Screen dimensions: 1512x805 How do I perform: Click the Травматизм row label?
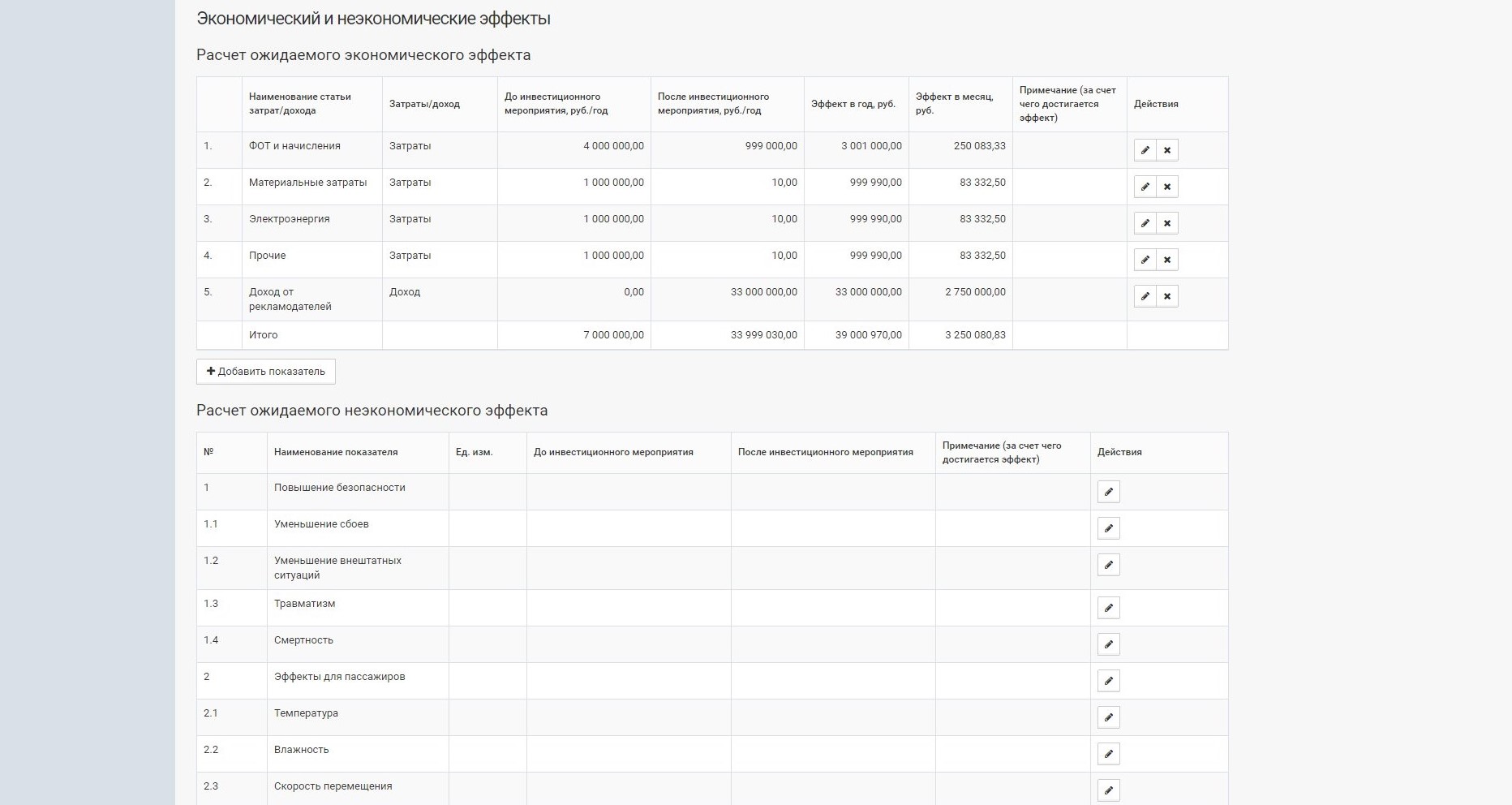(x=305, y=604)
